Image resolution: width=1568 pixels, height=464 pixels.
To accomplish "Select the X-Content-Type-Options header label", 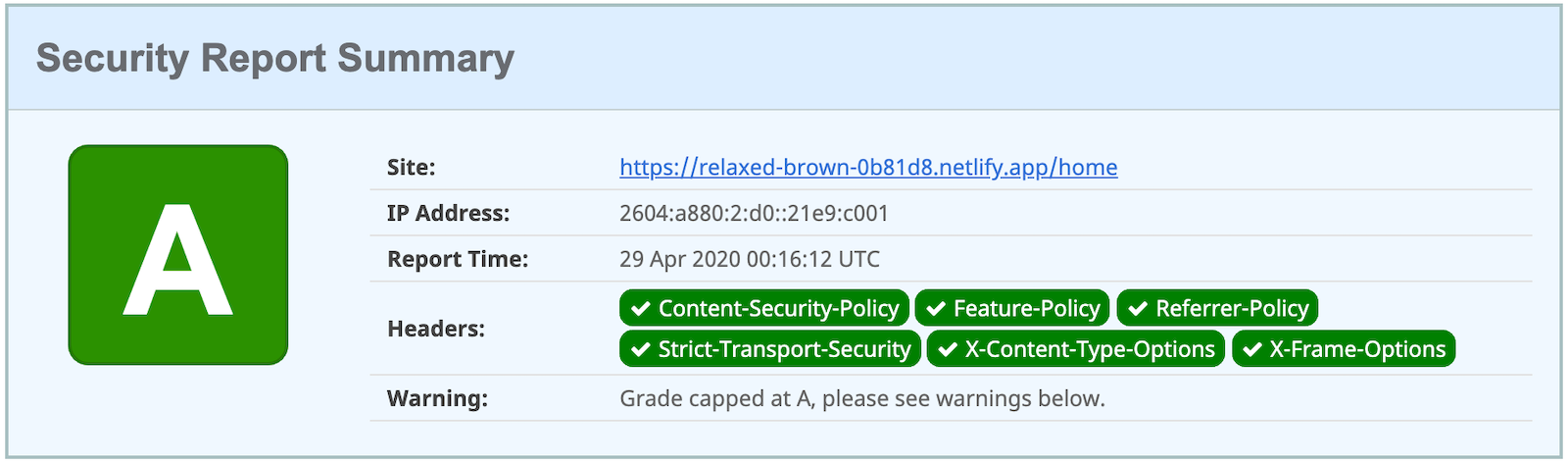I will pyautogui.click(x=1090, y=349).
